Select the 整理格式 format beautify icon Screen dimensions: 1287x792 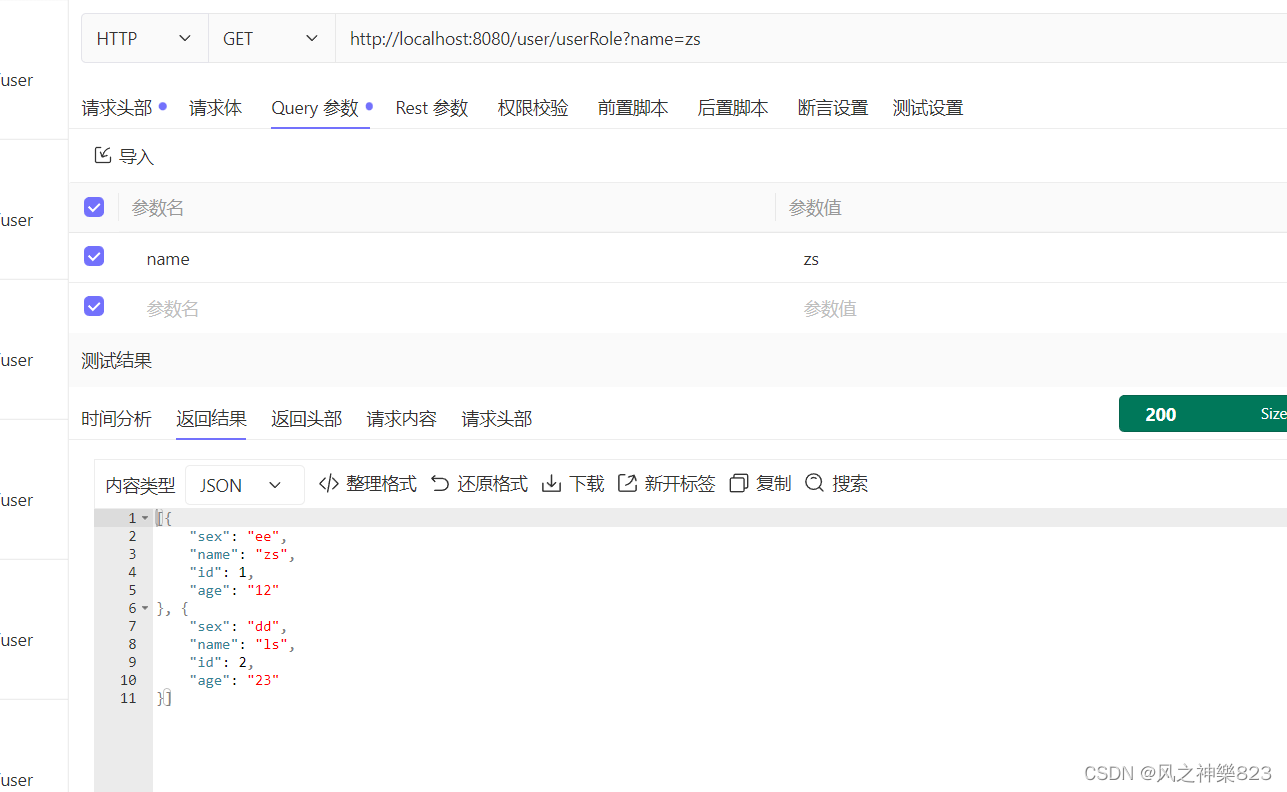click(x=330, y=483)
